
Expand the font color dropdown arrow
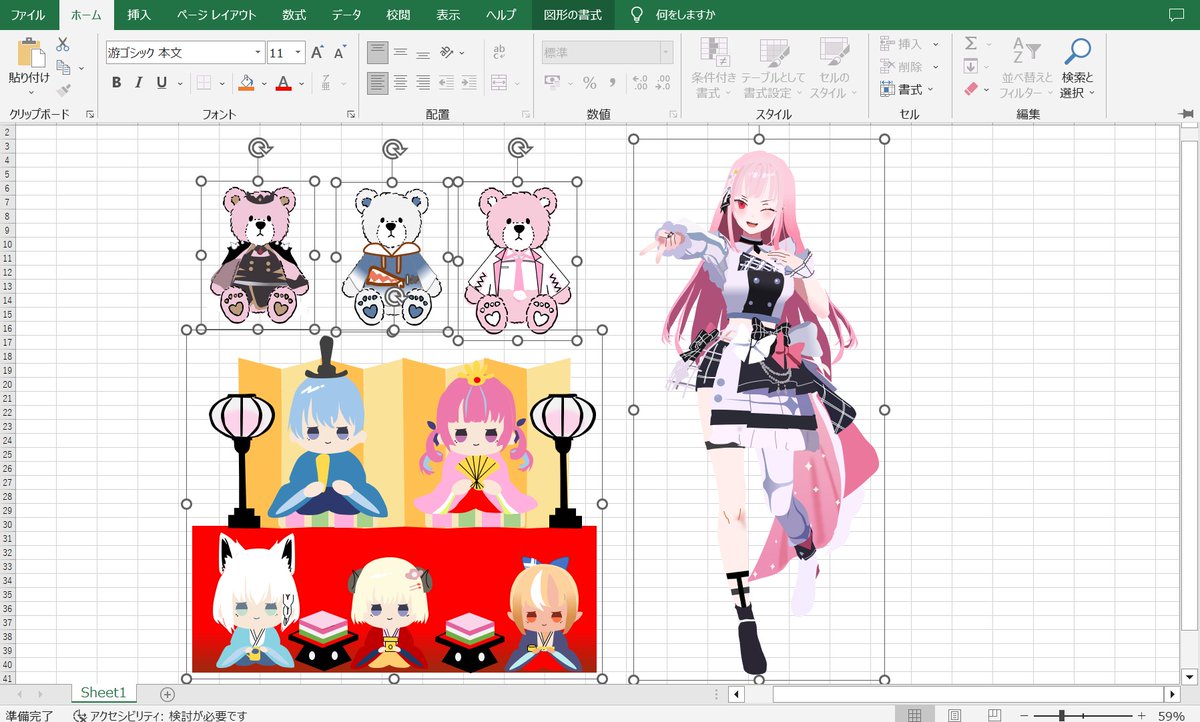coord(300,83)
